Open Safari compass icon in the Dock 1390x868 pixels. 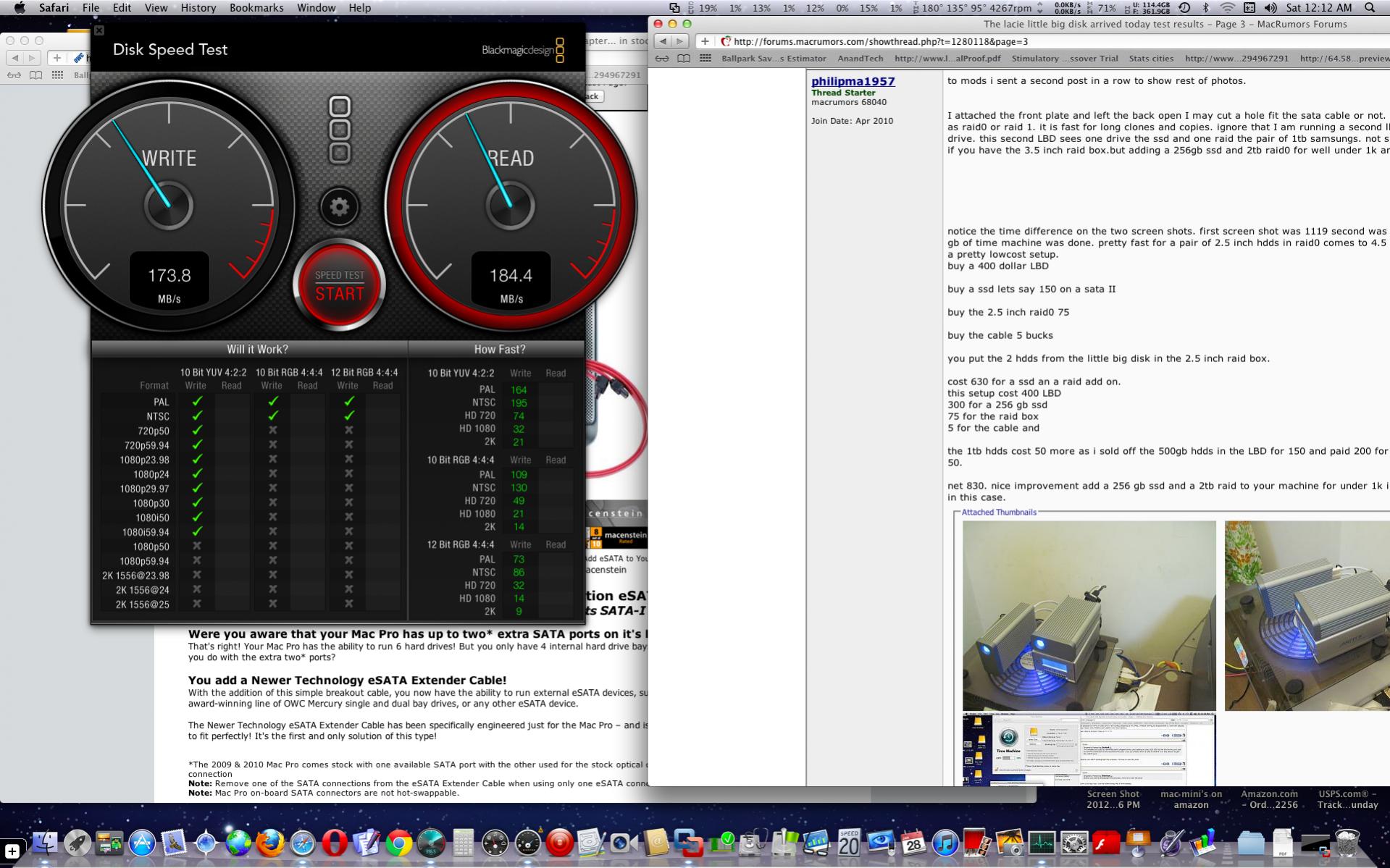[x=302, y=843]
